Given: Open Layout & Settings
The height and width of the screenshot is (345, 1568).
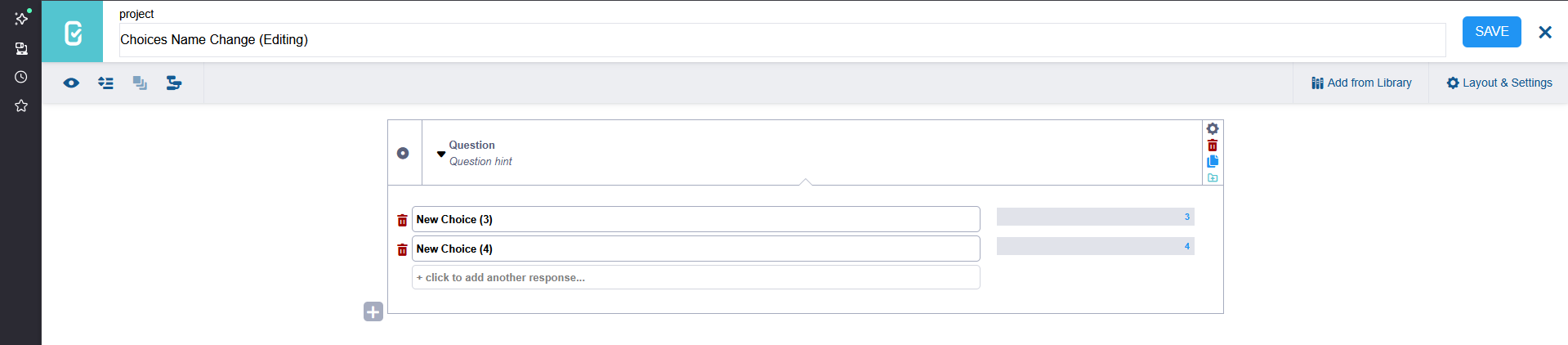Looking at the screenshot, I should [1499, 83].
